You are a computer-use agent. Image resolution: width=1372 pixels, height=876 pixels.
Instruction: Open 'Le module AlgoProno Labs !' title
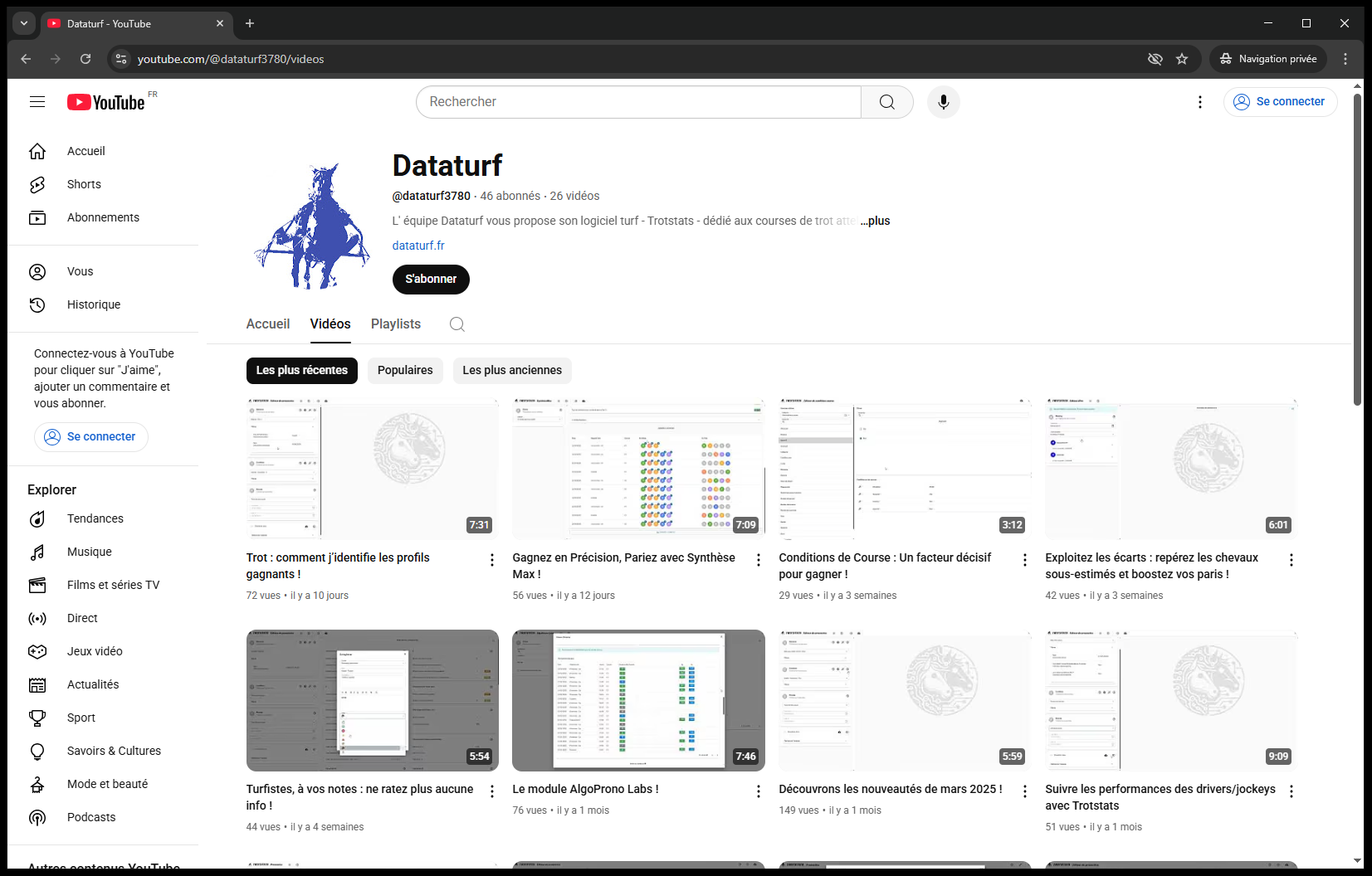(586, 789)
